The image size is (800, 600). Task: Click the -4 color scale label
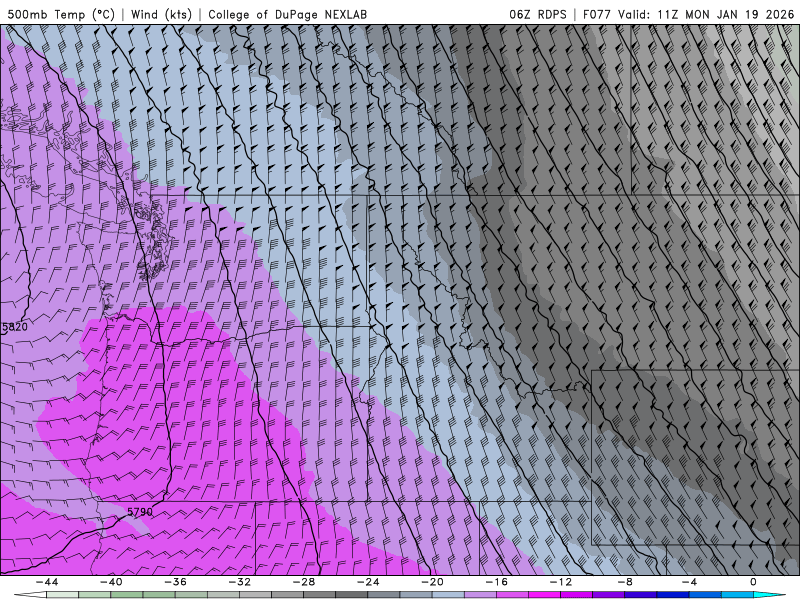point(689,582)
